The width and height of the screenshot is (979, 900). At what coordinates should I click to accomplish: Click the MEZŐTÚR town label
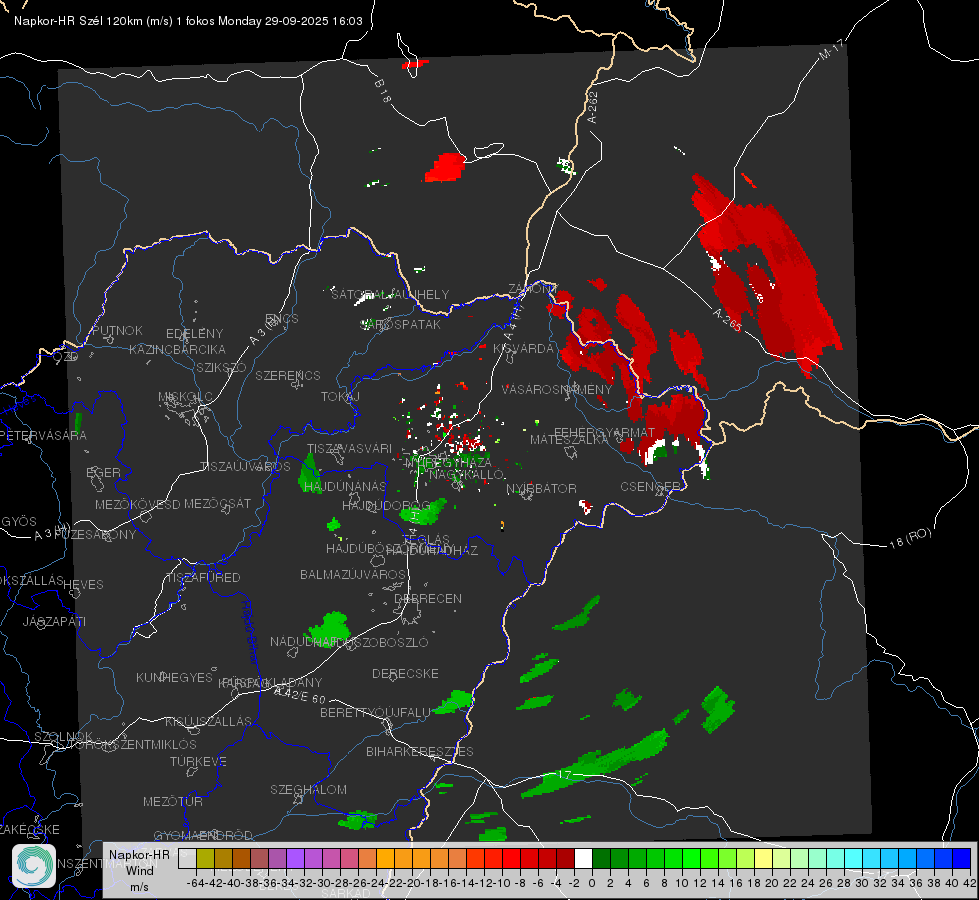[x=173, y=801]
